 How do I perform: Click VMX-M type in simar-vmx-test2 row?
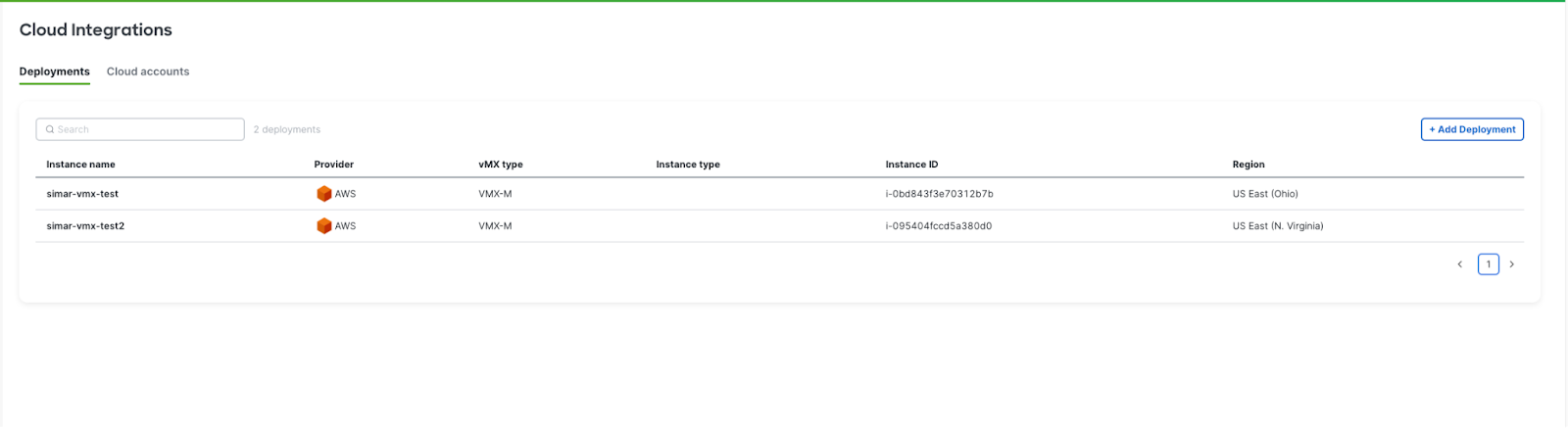[495, 226]
